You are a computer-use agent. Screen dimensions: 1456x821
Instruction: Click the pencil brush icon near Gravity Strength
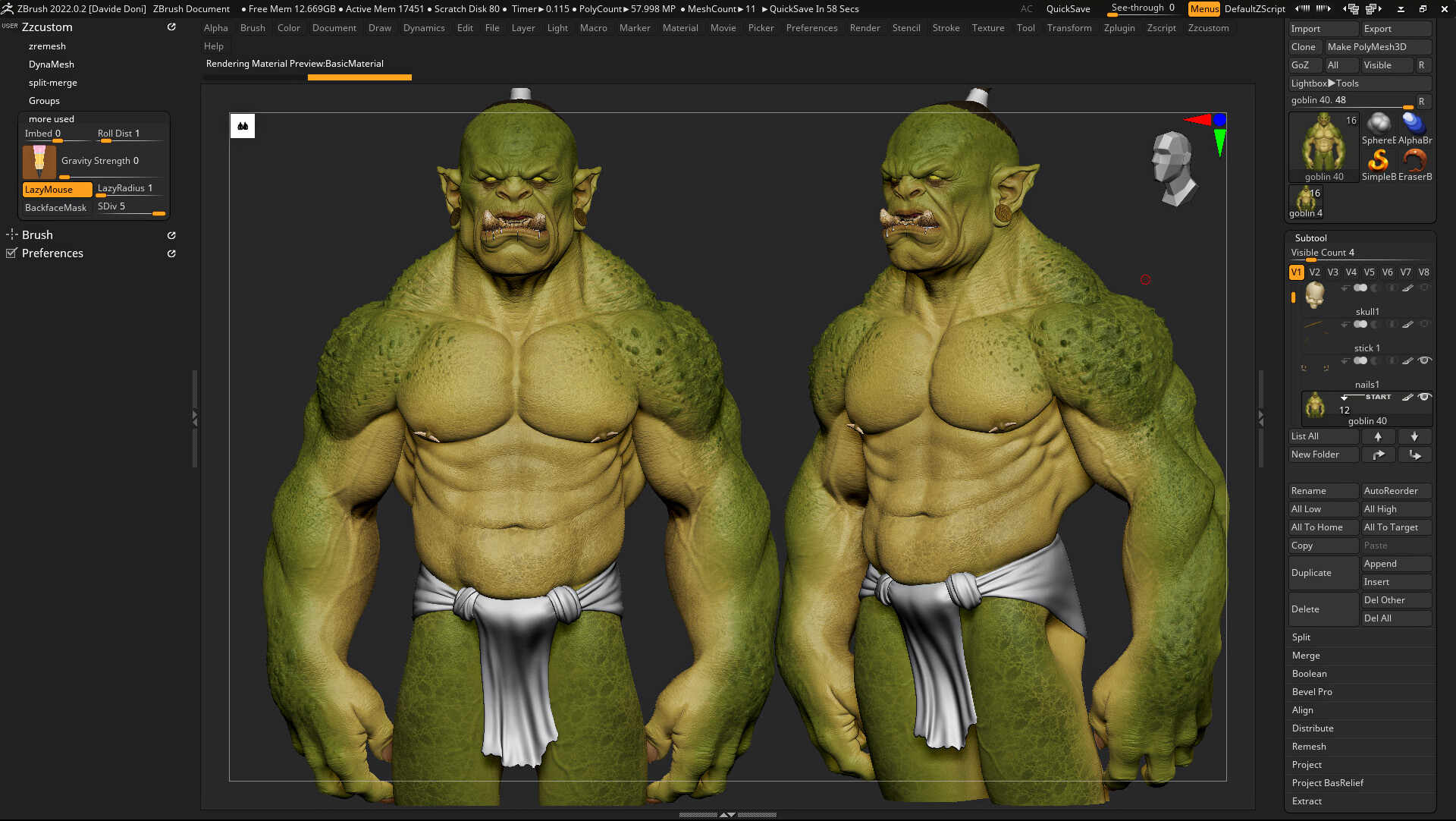point(39,162)
